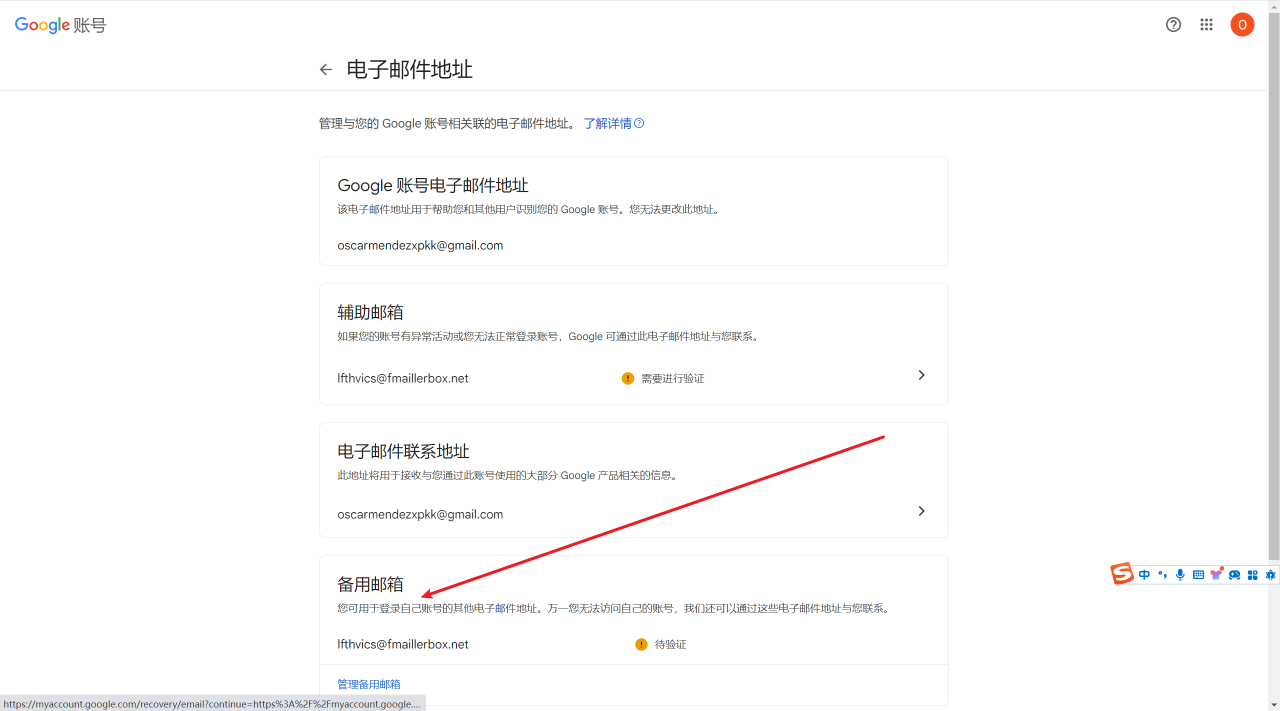The height and width of the screenshot is (711, 1280).
Task: Click the 需要进行验证 warning on recovery email
Action: (x=663, y=379)
